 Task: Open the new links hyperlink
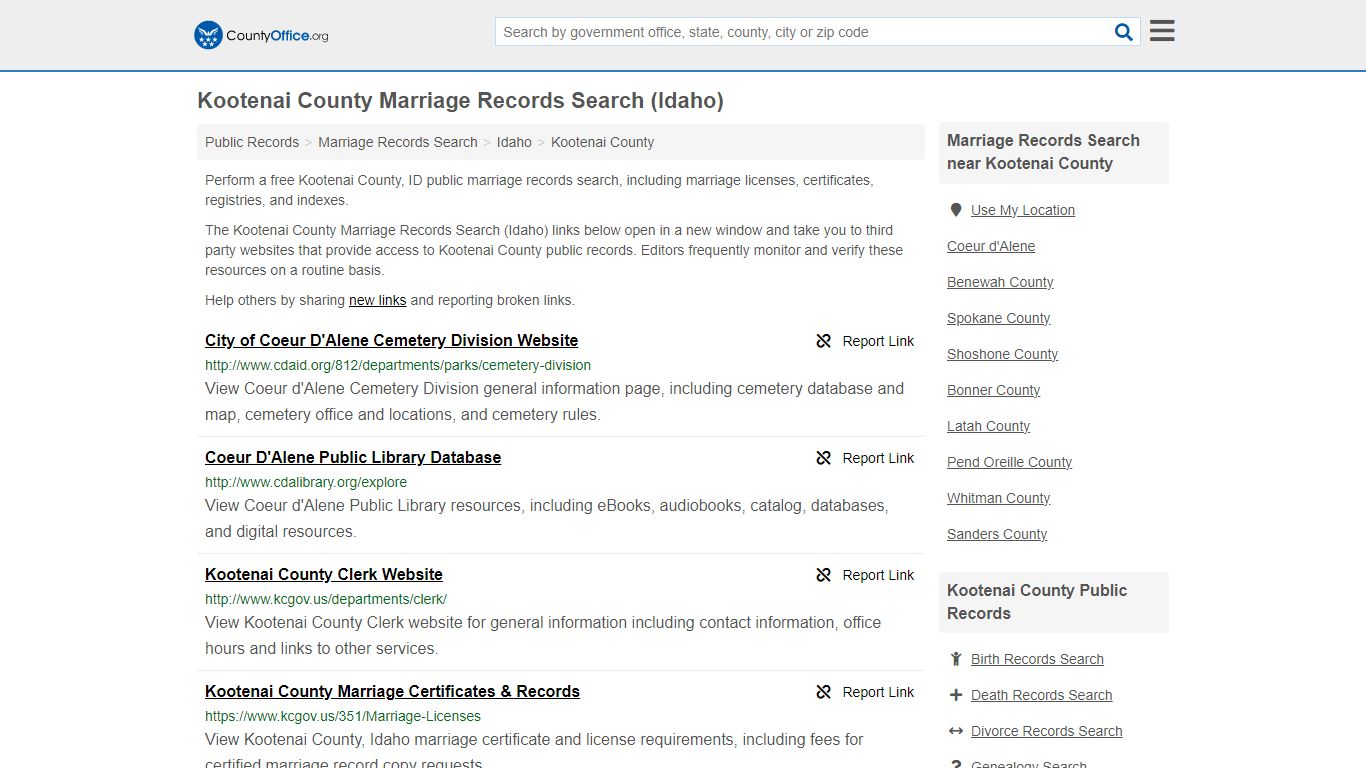[x=377, y=300]
